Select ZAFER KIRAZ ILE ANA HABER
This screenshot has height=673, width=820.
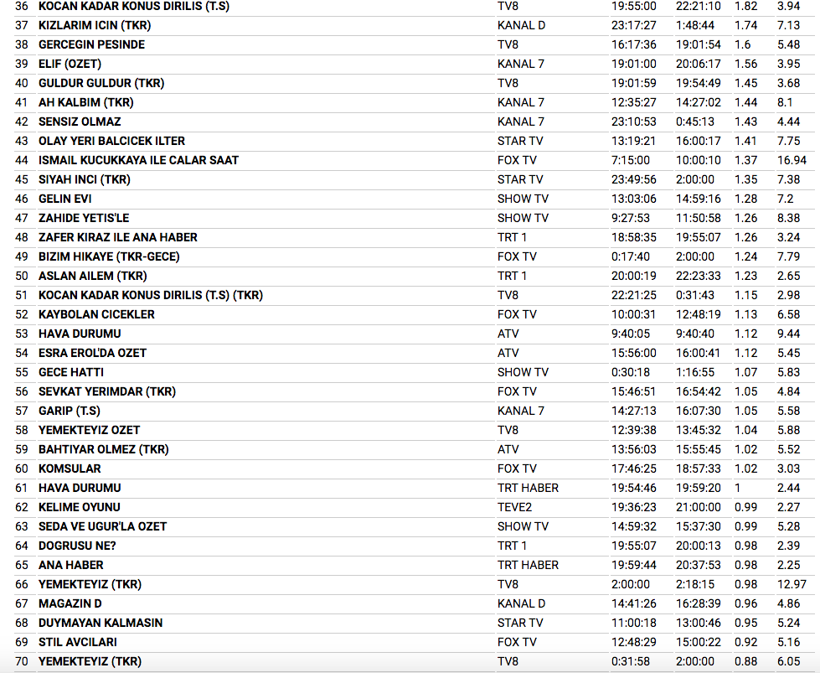[118, 237]
